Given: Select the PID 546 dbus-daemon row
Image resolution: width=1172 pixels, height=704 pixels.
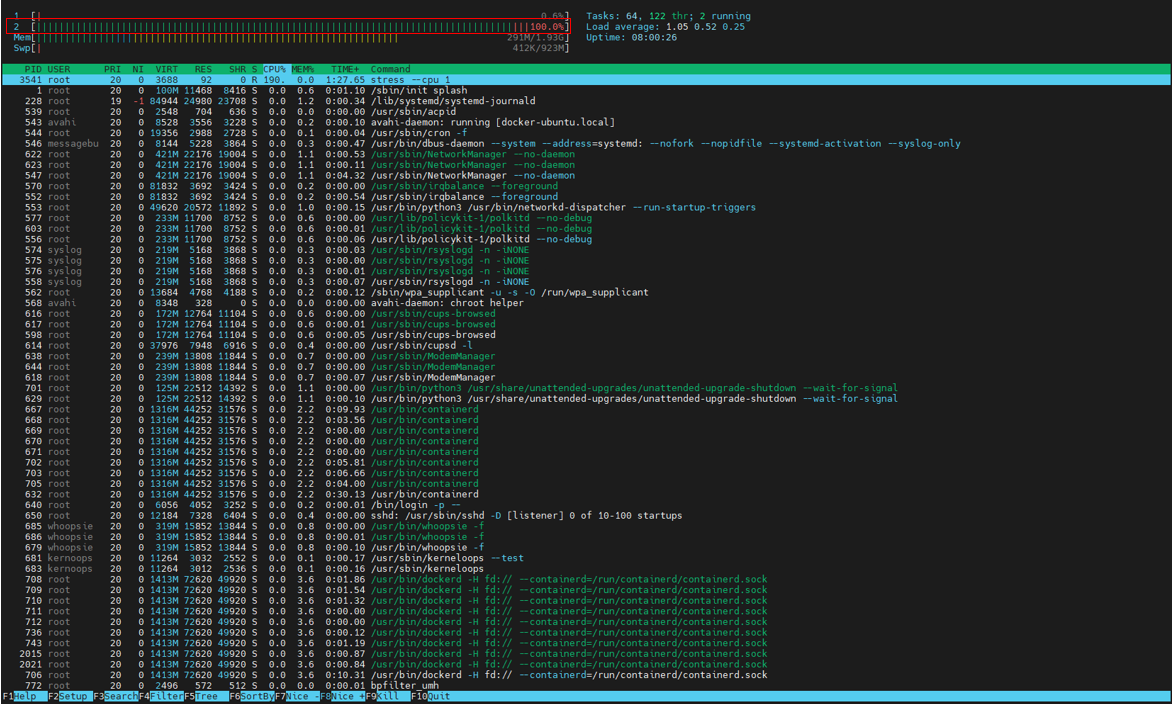Looking at the screenshot, I should [586, 143].
